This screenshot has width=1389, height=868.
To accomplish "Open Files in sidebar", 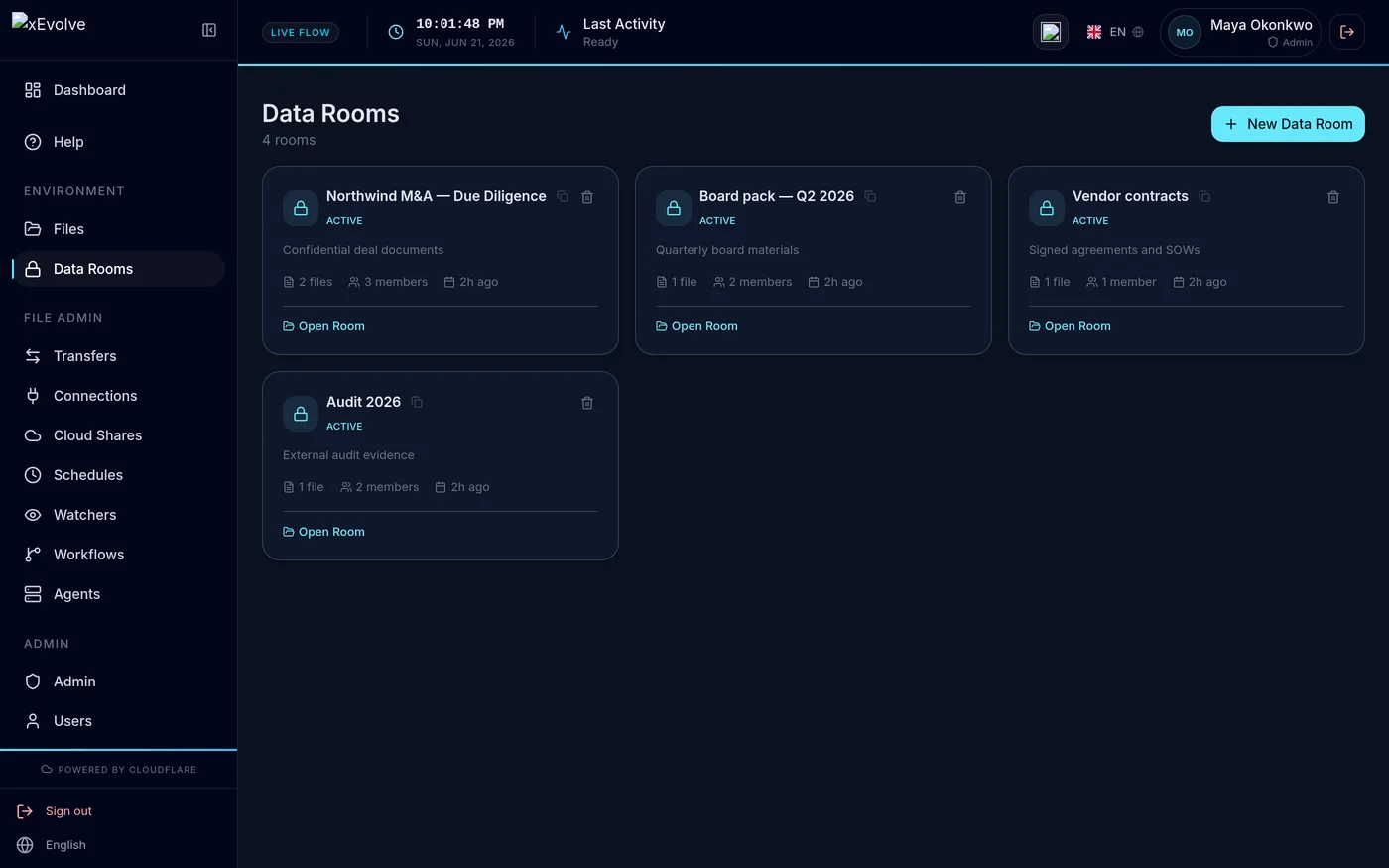I will 118,229.
